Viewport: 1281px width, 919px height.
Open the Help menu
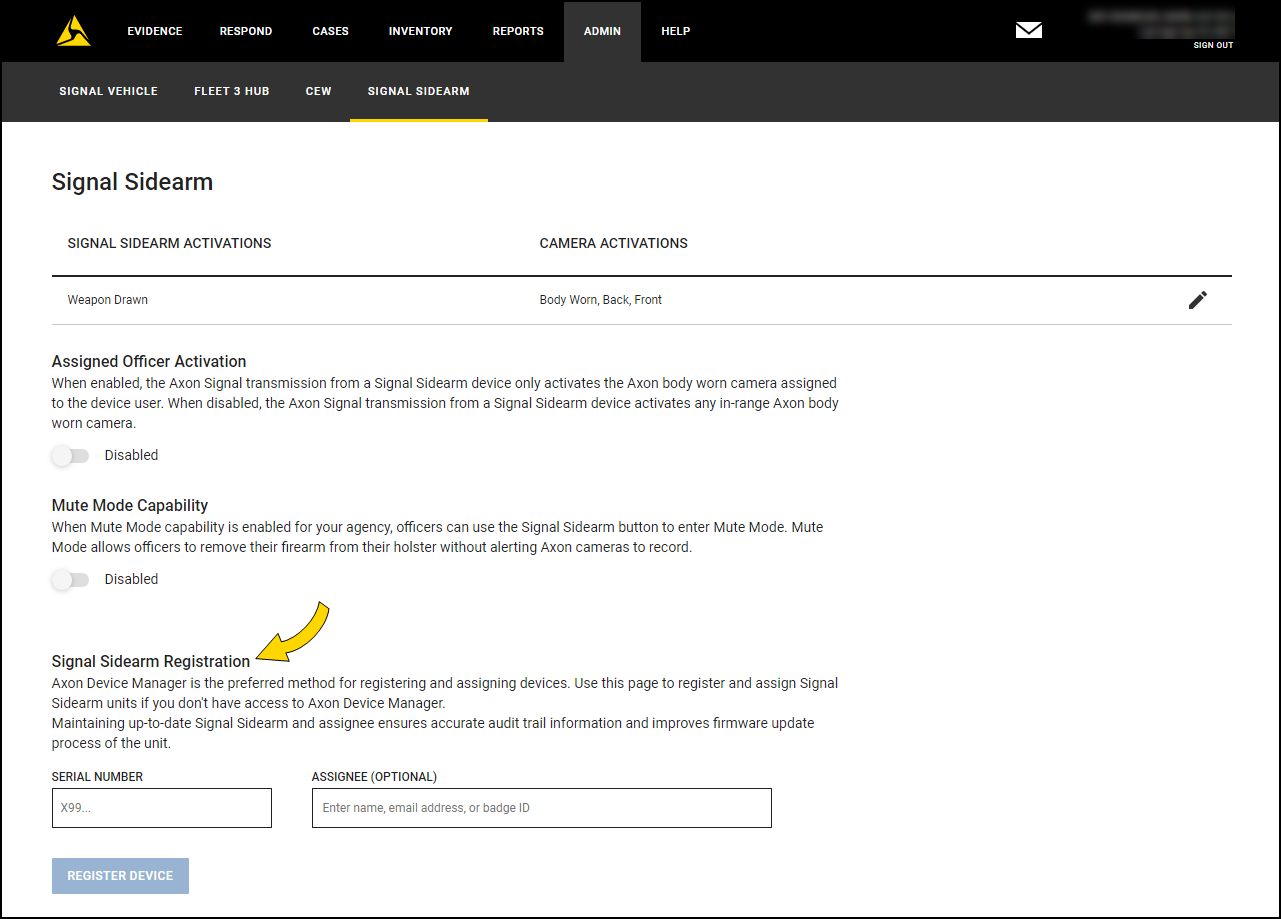point(675,31)
